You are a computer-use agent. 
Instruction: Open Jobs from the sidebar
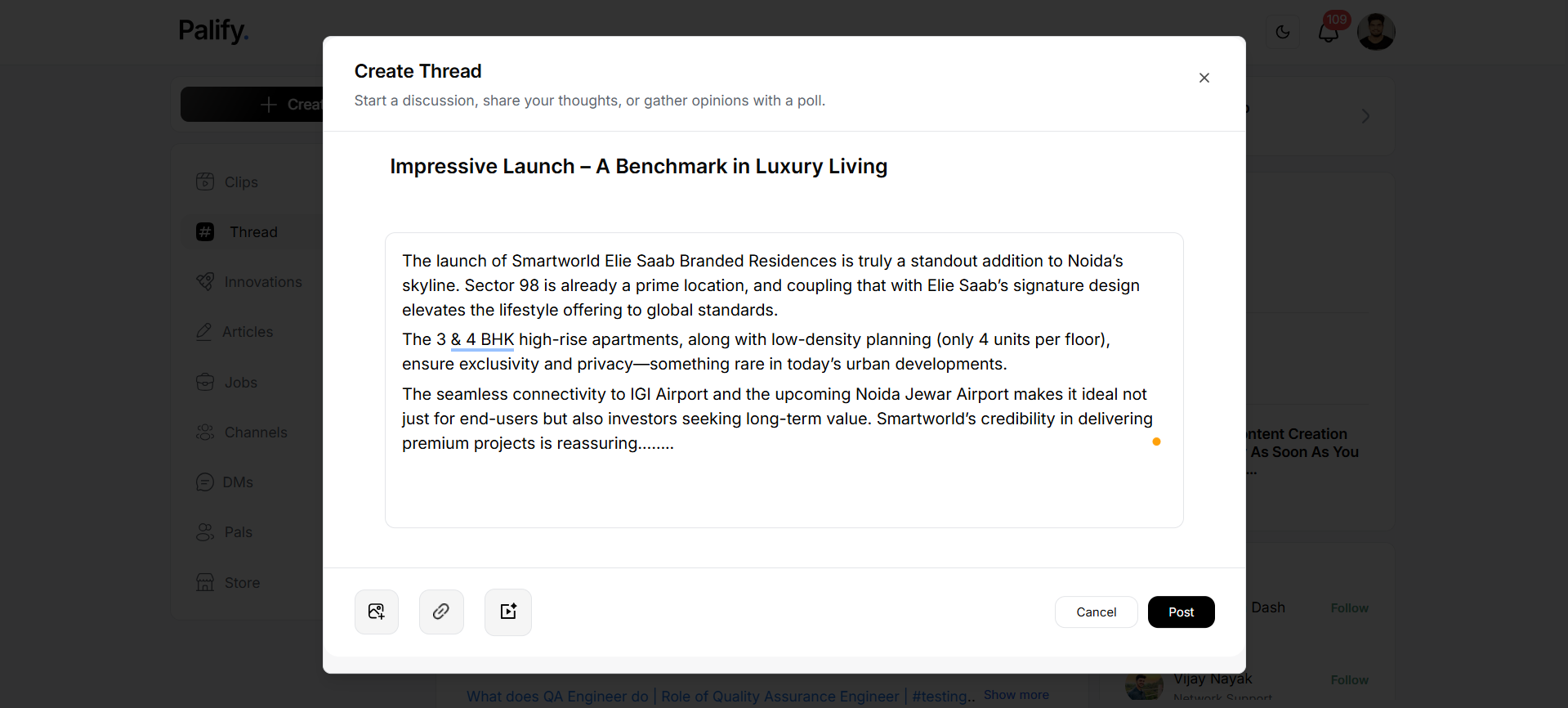pyautogui.click(x=240, y=383)
